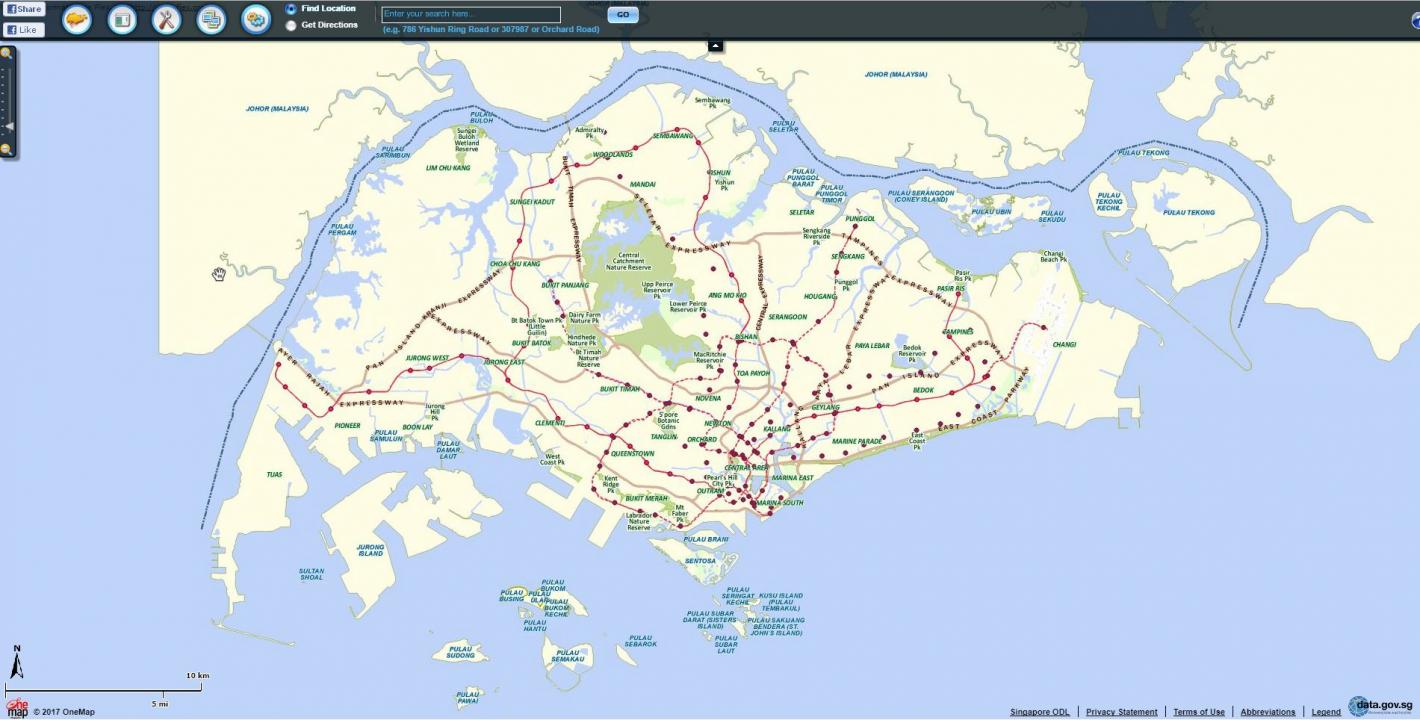The width and height of the screenshot is (1420, 720).
Task: Click the Facebook Like icon
Action: (24, 29)
